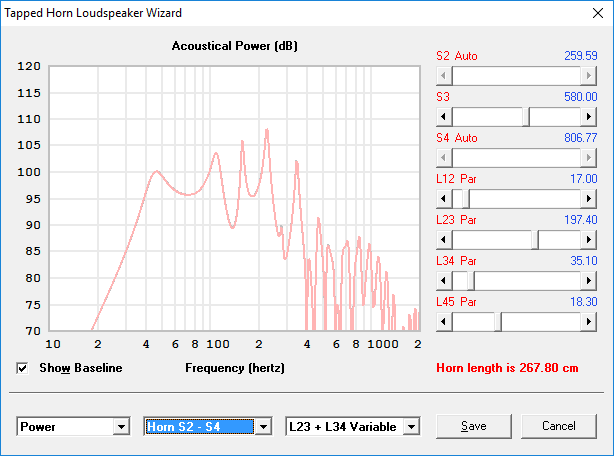Image resolution: width=614 pixels, height=456 pixels.
Task: Click the L45 slider left arrow
Action: [x=444, y=322]
